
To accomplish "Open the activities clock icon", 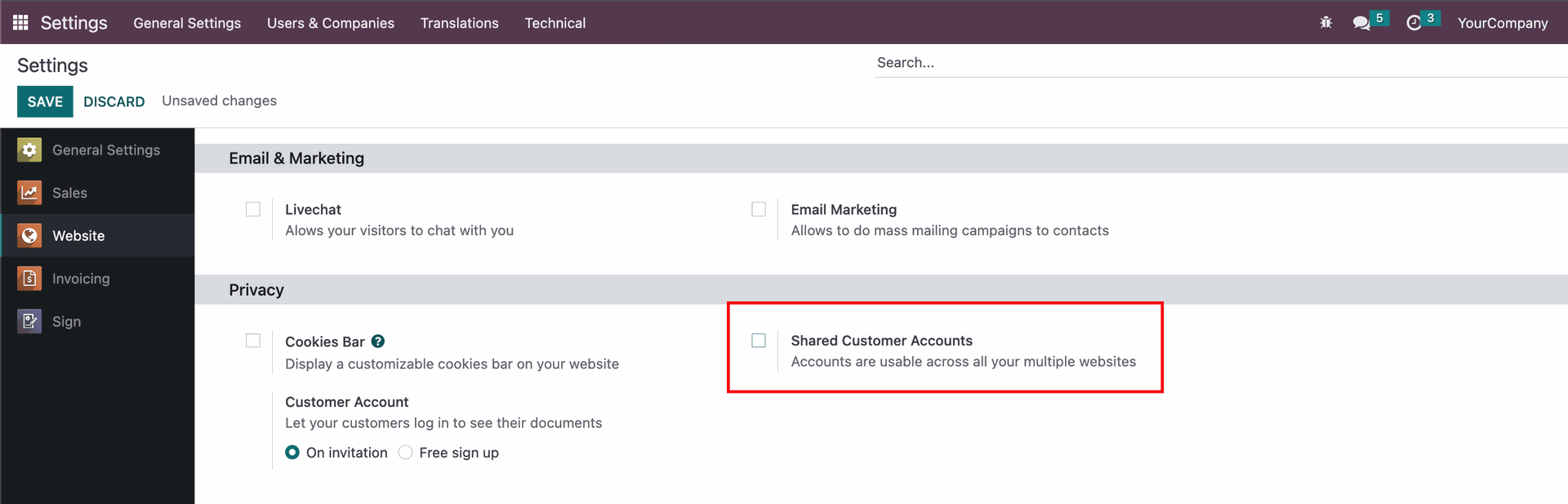I will 1414,23.
